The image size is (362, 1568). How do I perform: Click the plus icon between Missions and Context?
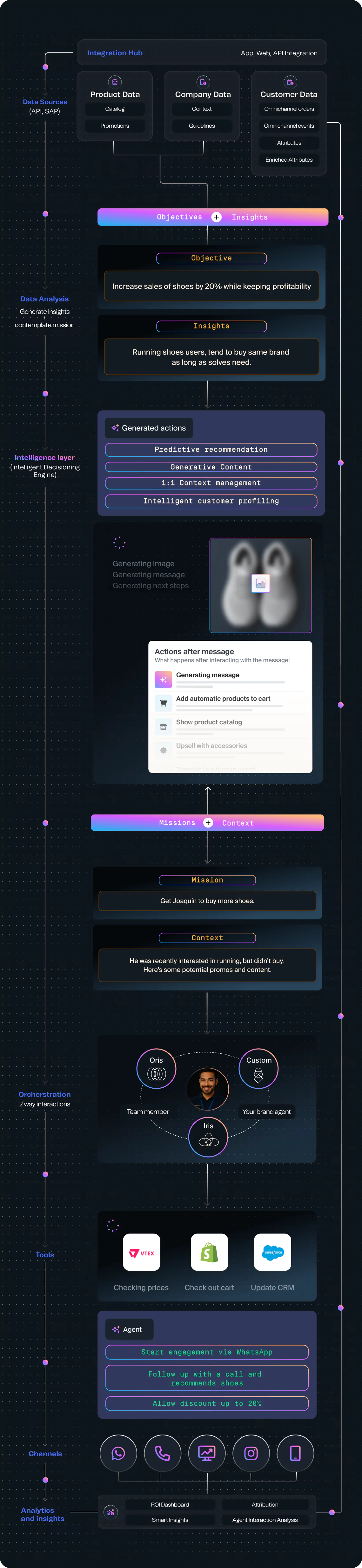[208, 822]
